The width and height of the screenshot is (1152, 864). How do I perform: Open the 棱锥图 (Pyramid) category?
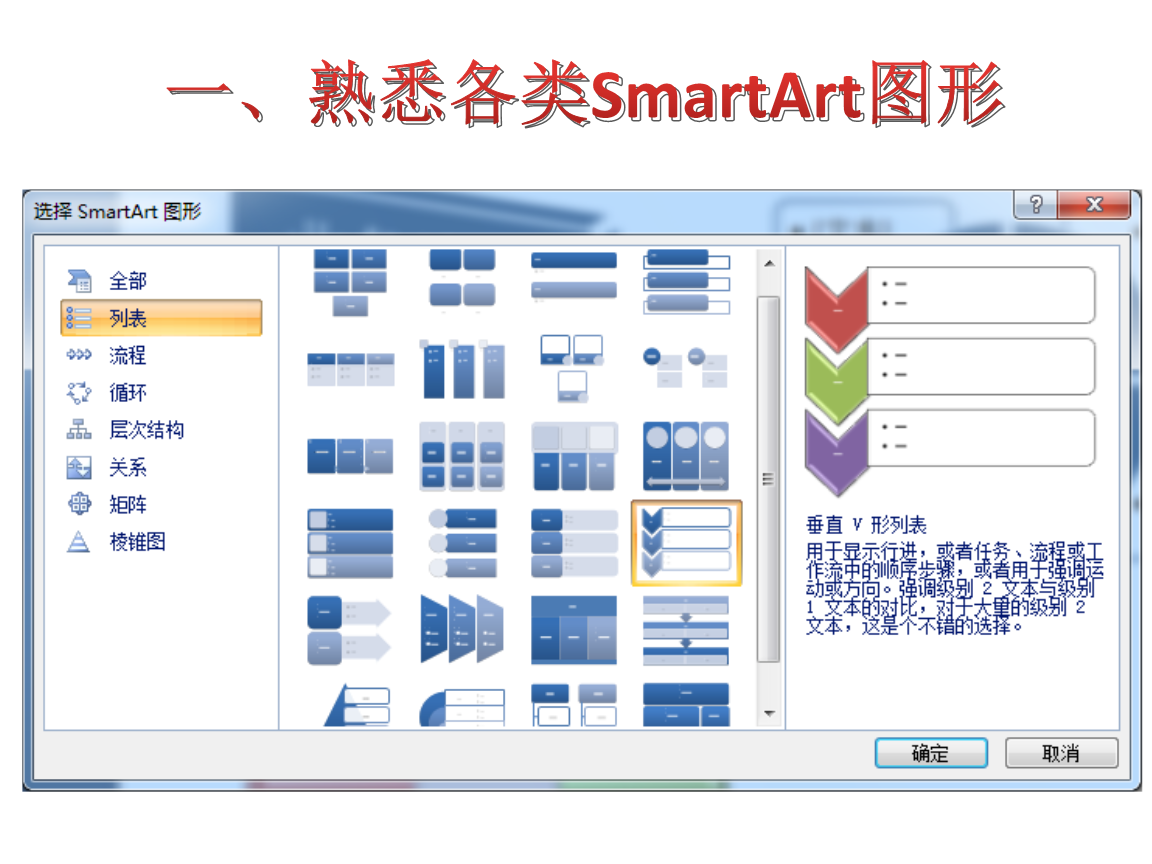[x=137, y=542]
